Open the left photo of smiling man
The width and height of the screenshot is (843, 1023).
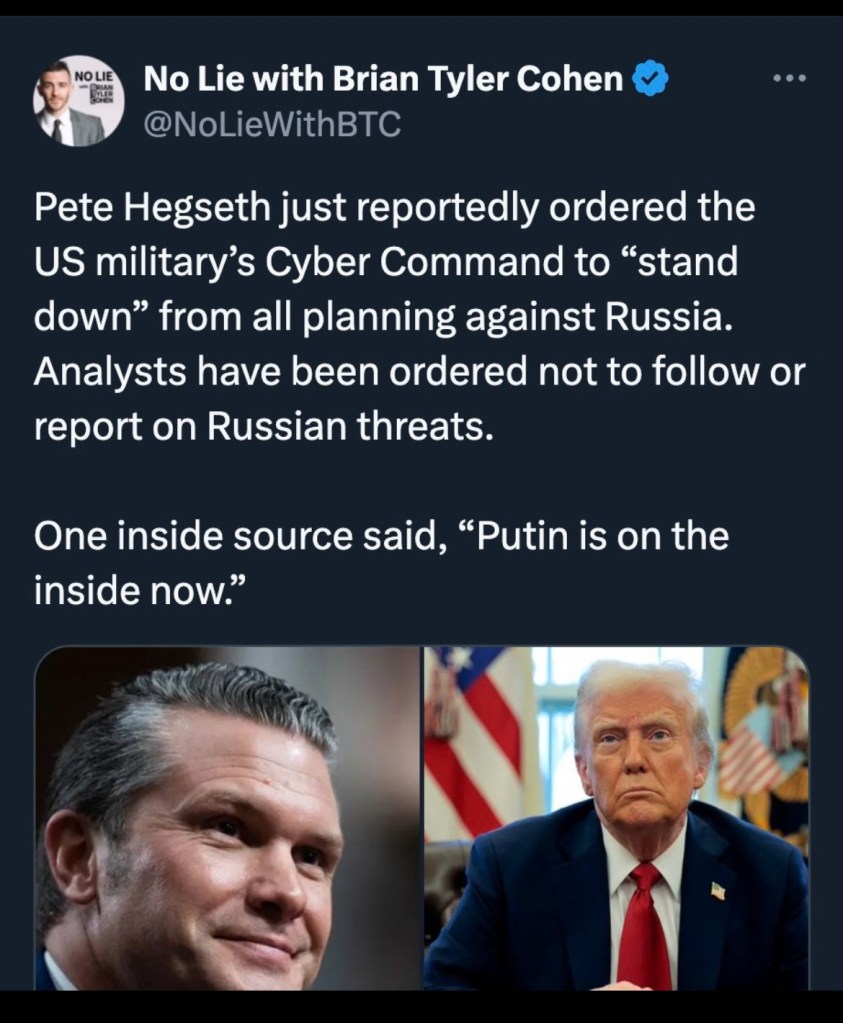[228, 818]
